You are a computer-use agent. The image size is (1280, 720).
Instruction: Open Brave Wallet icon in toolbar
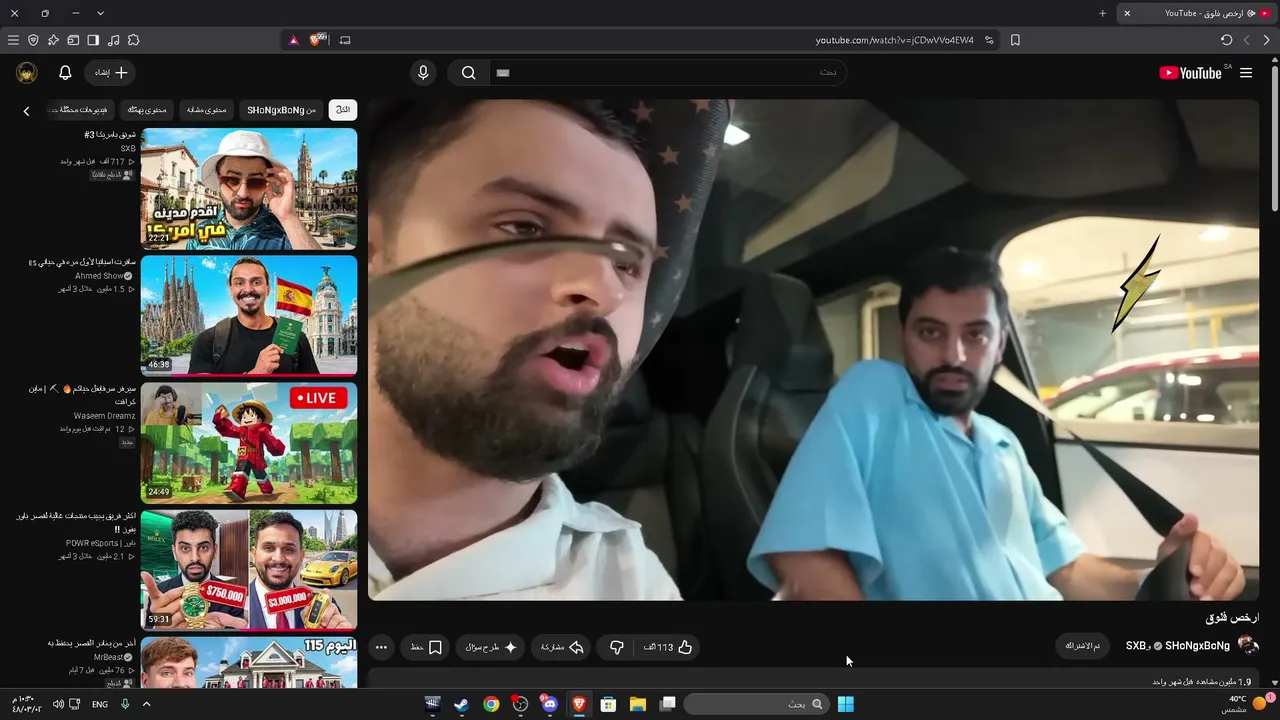coord(73,40)
